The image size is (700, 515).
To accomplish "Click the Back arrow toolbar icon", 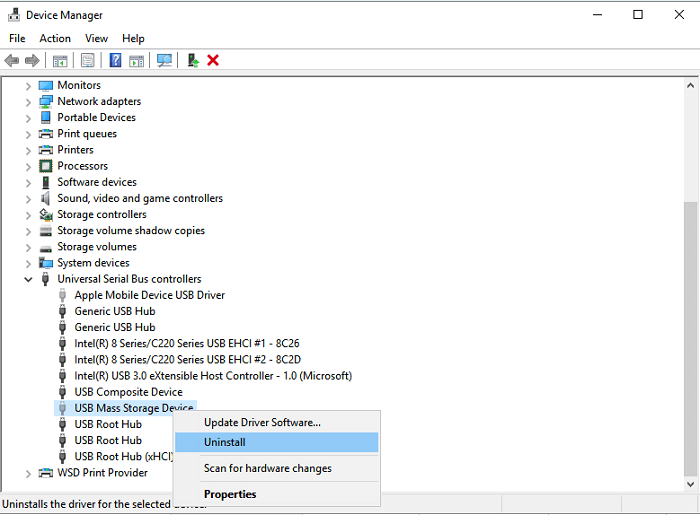I will tap(12, 61).
